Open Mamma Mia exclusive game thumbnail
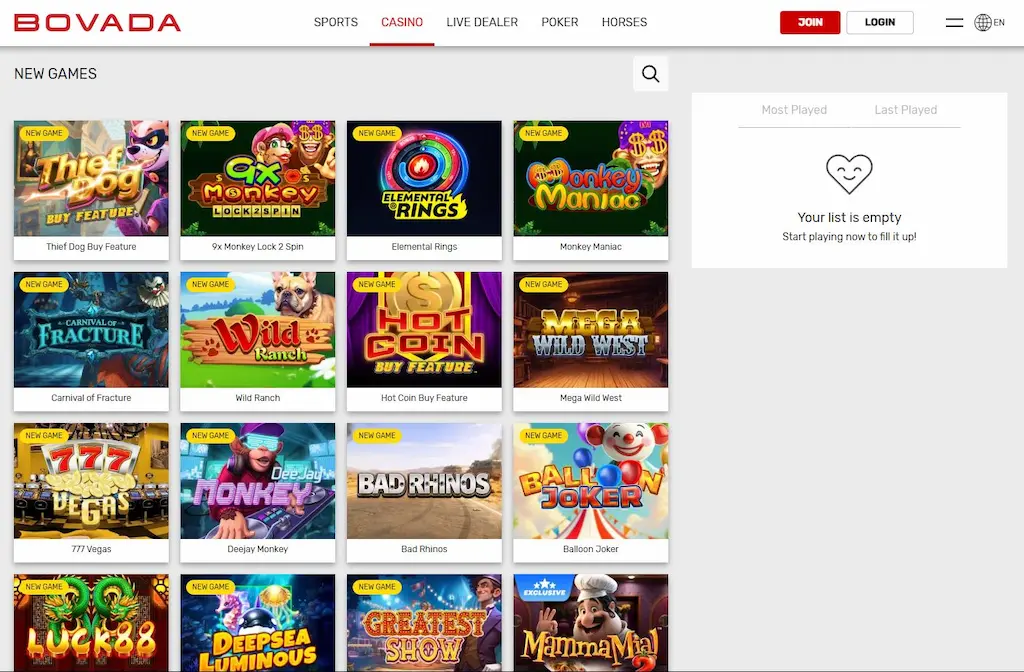 pyautogui.click(x=590, y=623)
